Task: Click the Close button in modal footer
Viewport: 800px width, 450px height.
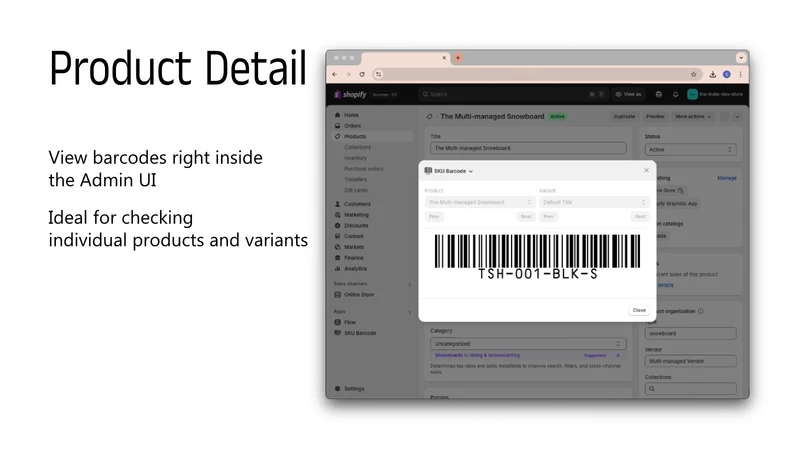Action: click(x=639, y=310)
